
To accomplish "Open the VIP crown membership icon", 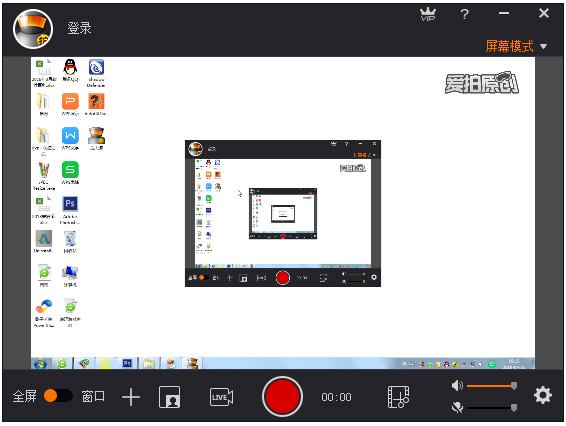I will (x=428, y=14).
